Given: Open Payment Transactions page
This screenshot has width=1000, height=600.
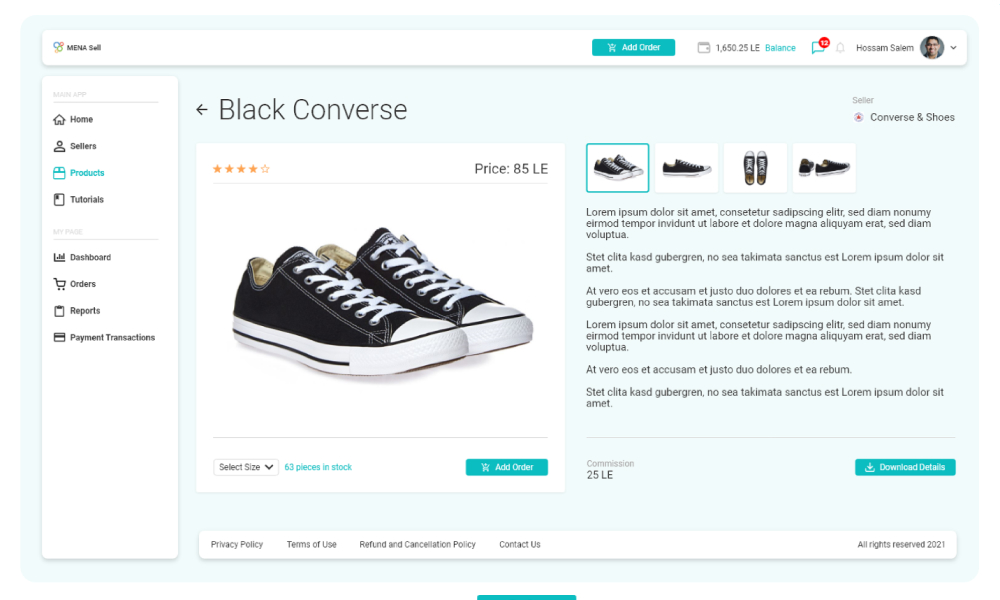Looking at the screenshot, I should [x=111, y=338].
